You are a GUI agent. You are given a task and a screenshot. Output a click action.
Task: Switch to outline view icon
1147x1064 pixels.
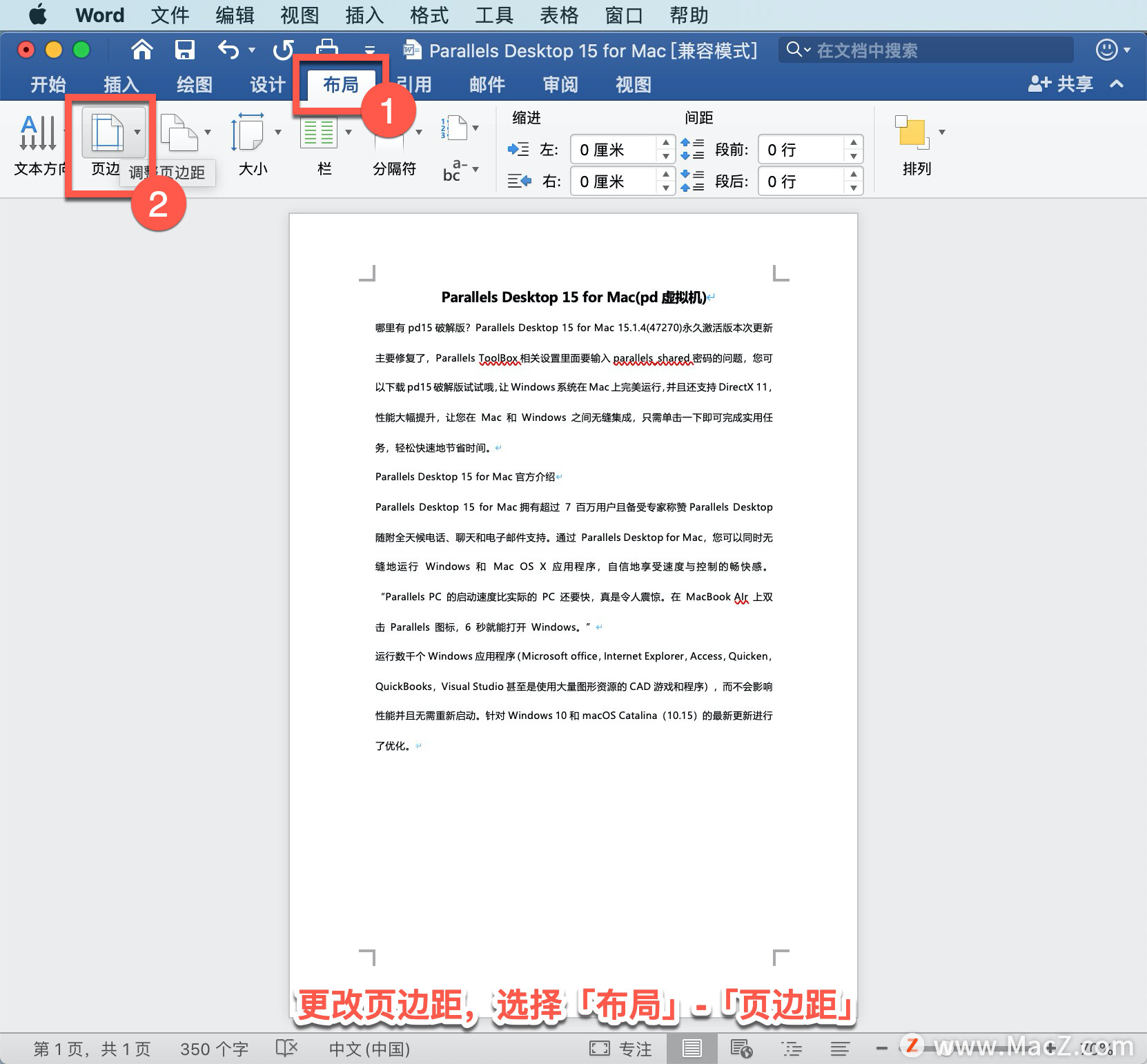792,1049
